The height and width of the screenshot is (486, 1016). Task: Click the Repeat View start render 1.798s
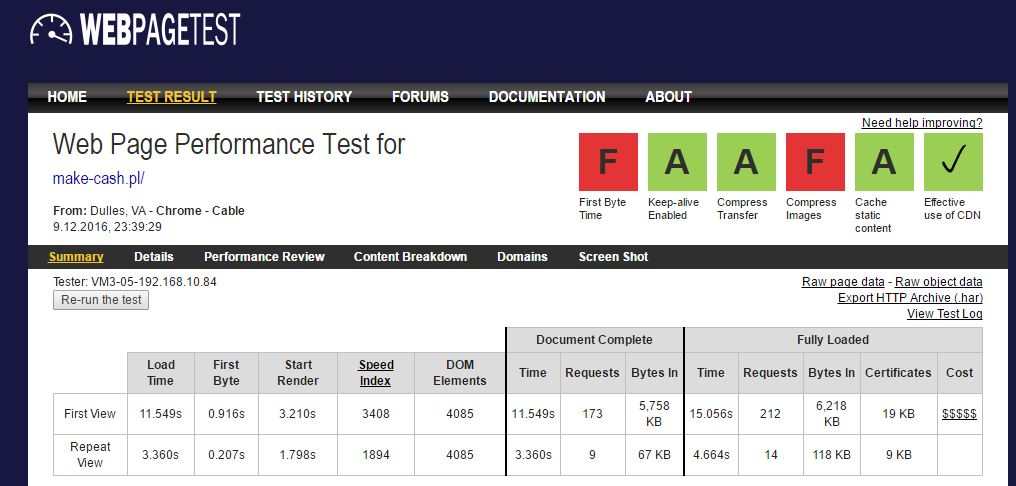click(x=297, y=455)
